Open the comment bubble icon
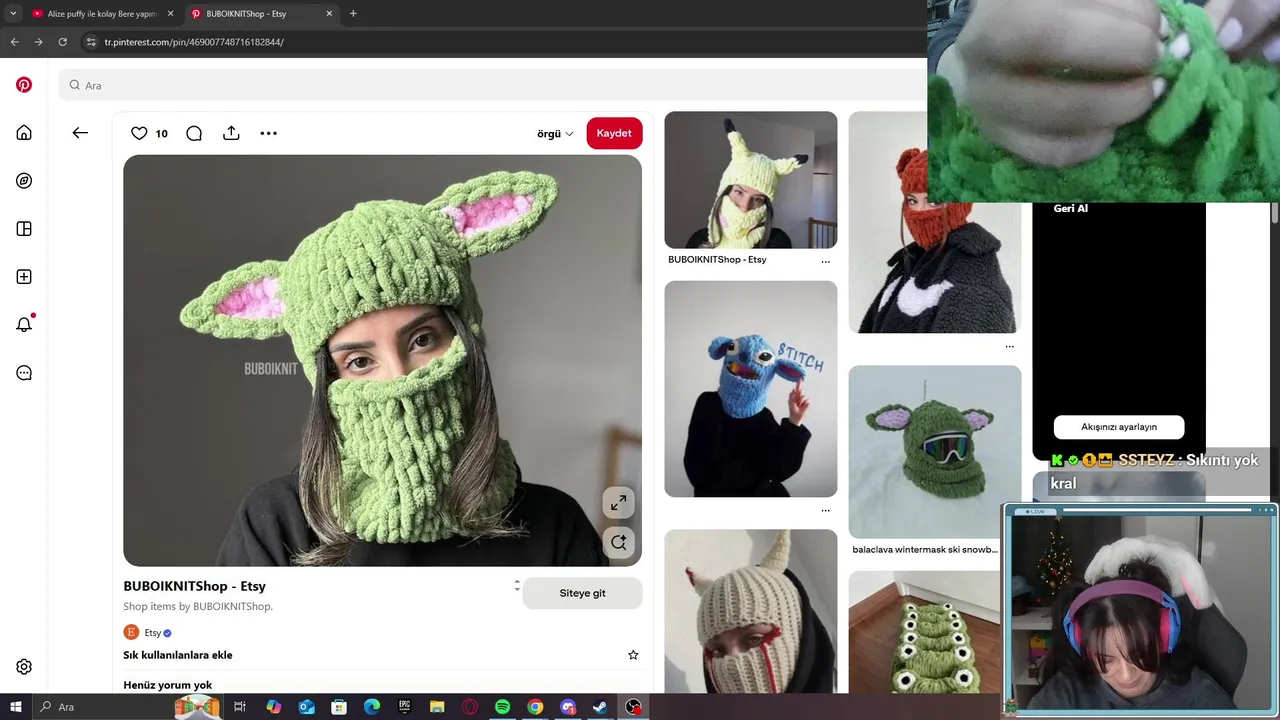1280x720 pixels. [x=194, y=133]
